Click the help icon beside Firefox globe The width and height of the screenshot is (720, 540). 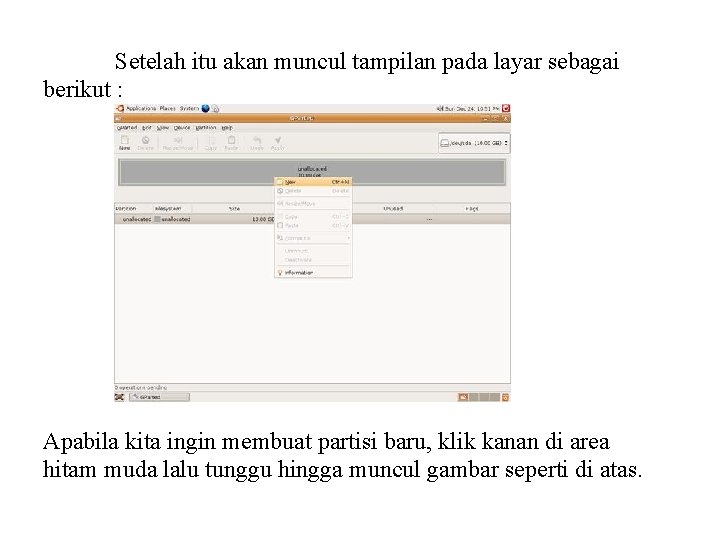click(215, 109)
